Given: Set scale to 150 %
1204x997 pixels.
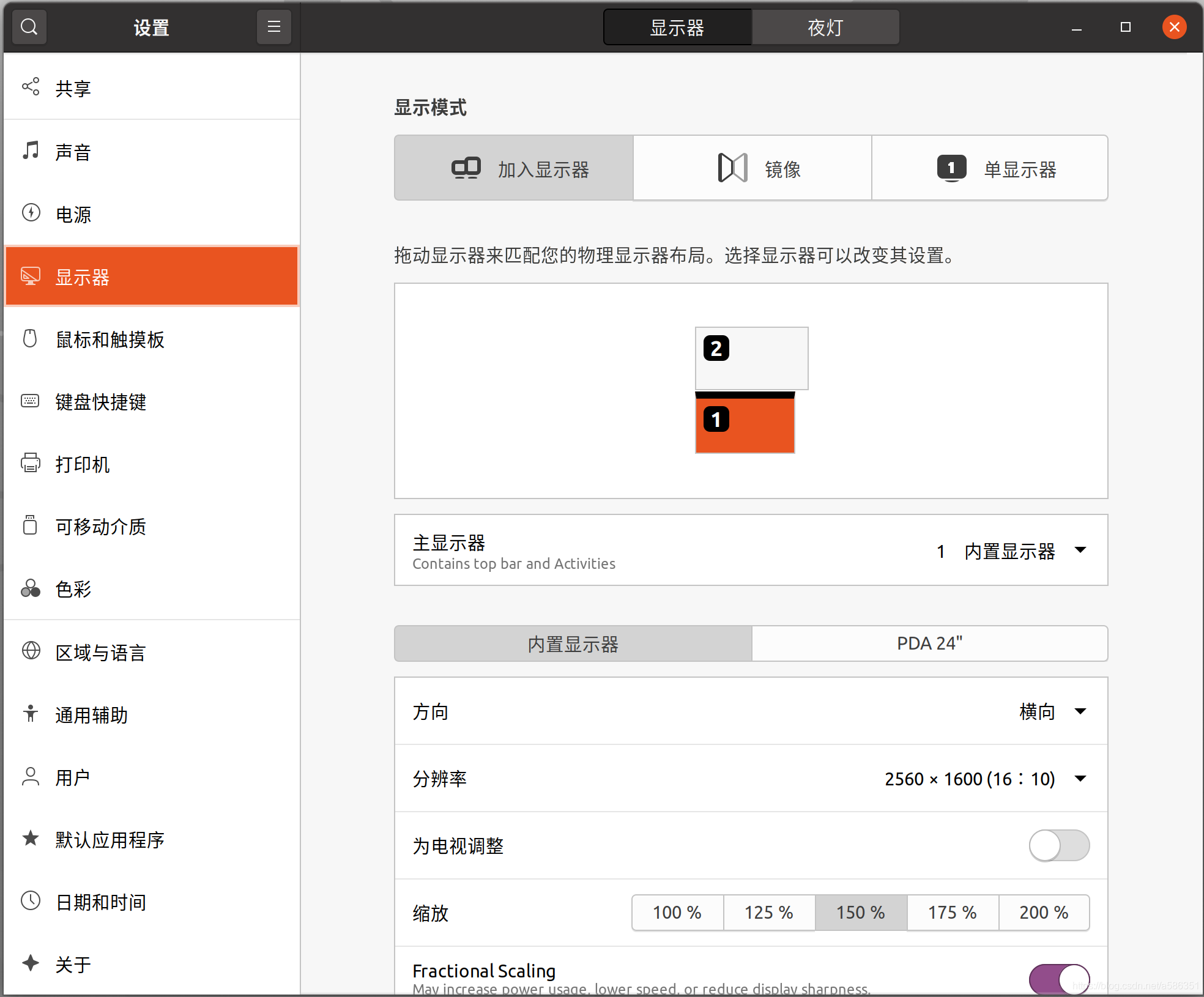Looking at the screenshot, I should click(x=861, y=913).
